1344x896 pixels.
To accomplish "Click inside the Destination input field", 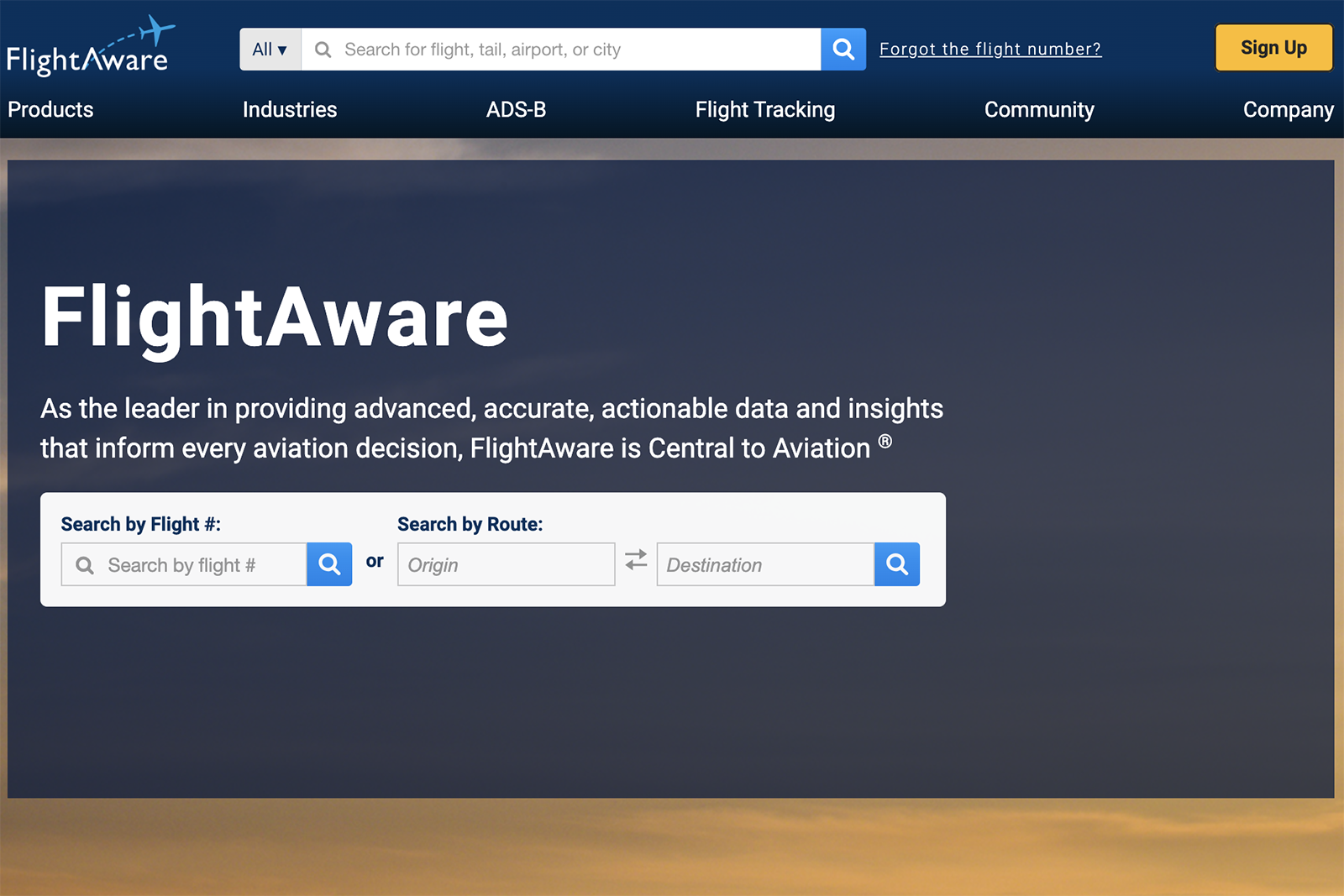I will click(x=760, y=564).
